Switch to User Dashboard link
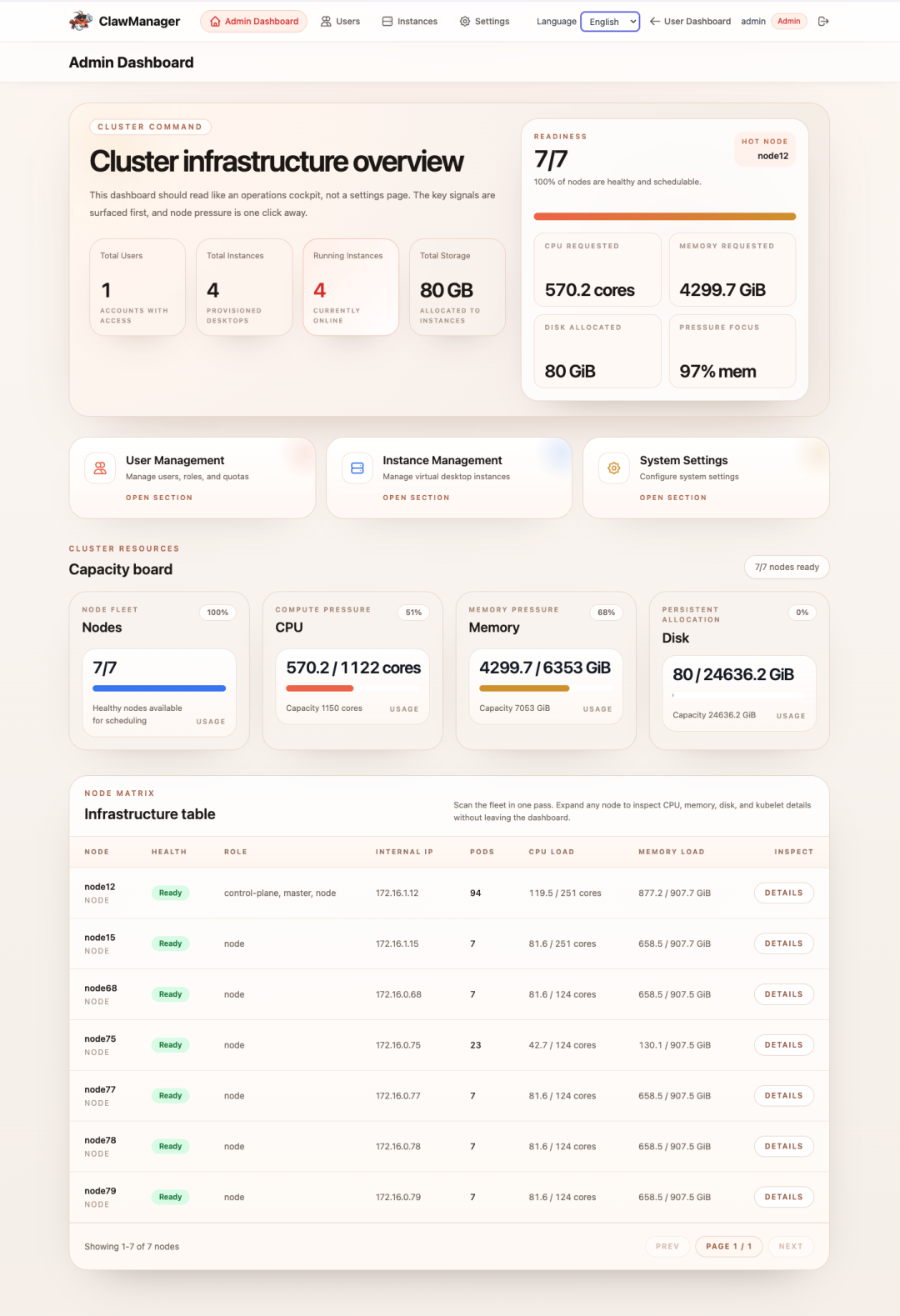 point(690,22)
